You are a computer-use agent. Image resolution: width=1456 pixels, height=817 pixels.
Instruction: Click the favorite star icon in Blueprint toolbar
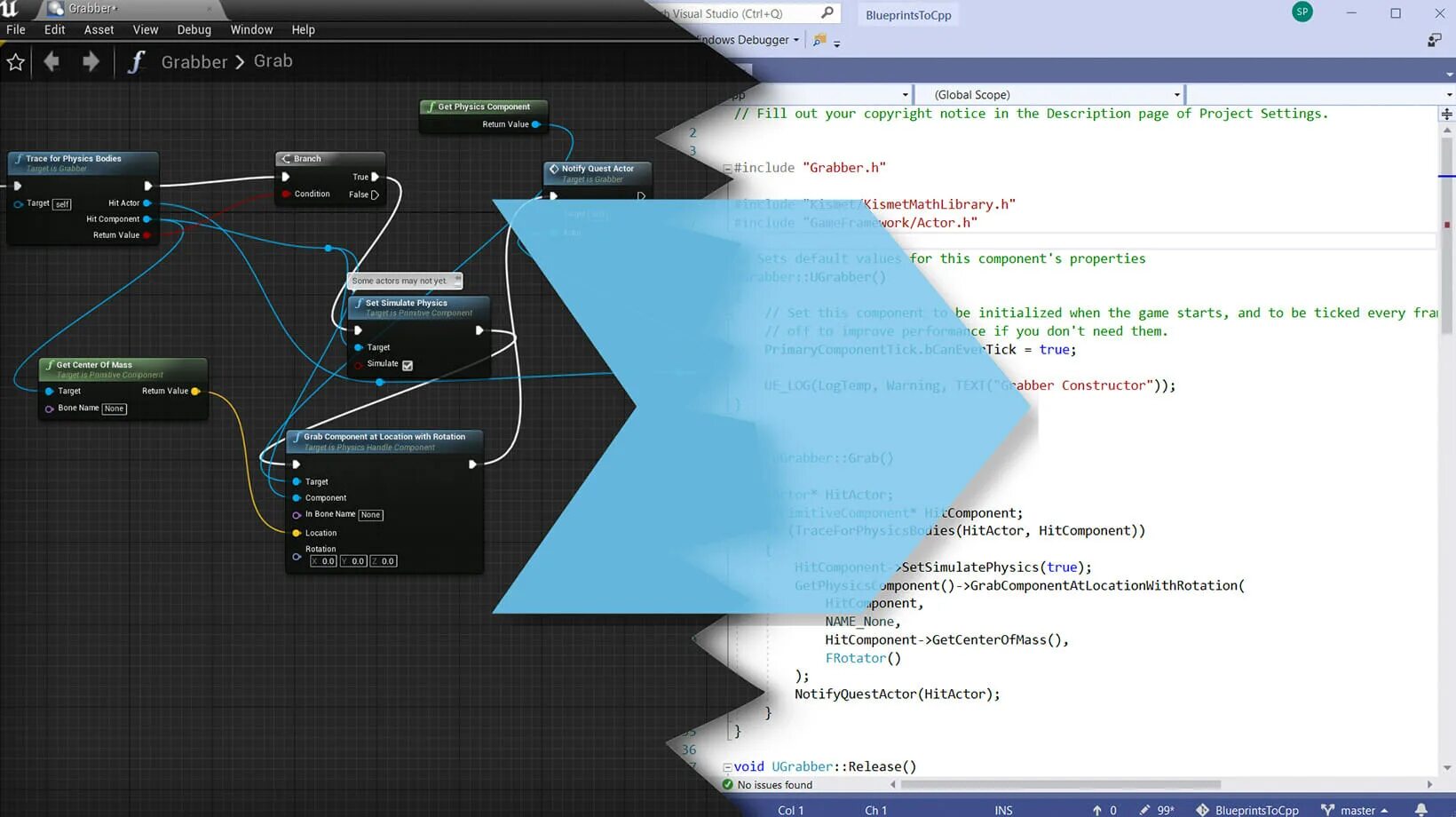click(x=15, y=62)
